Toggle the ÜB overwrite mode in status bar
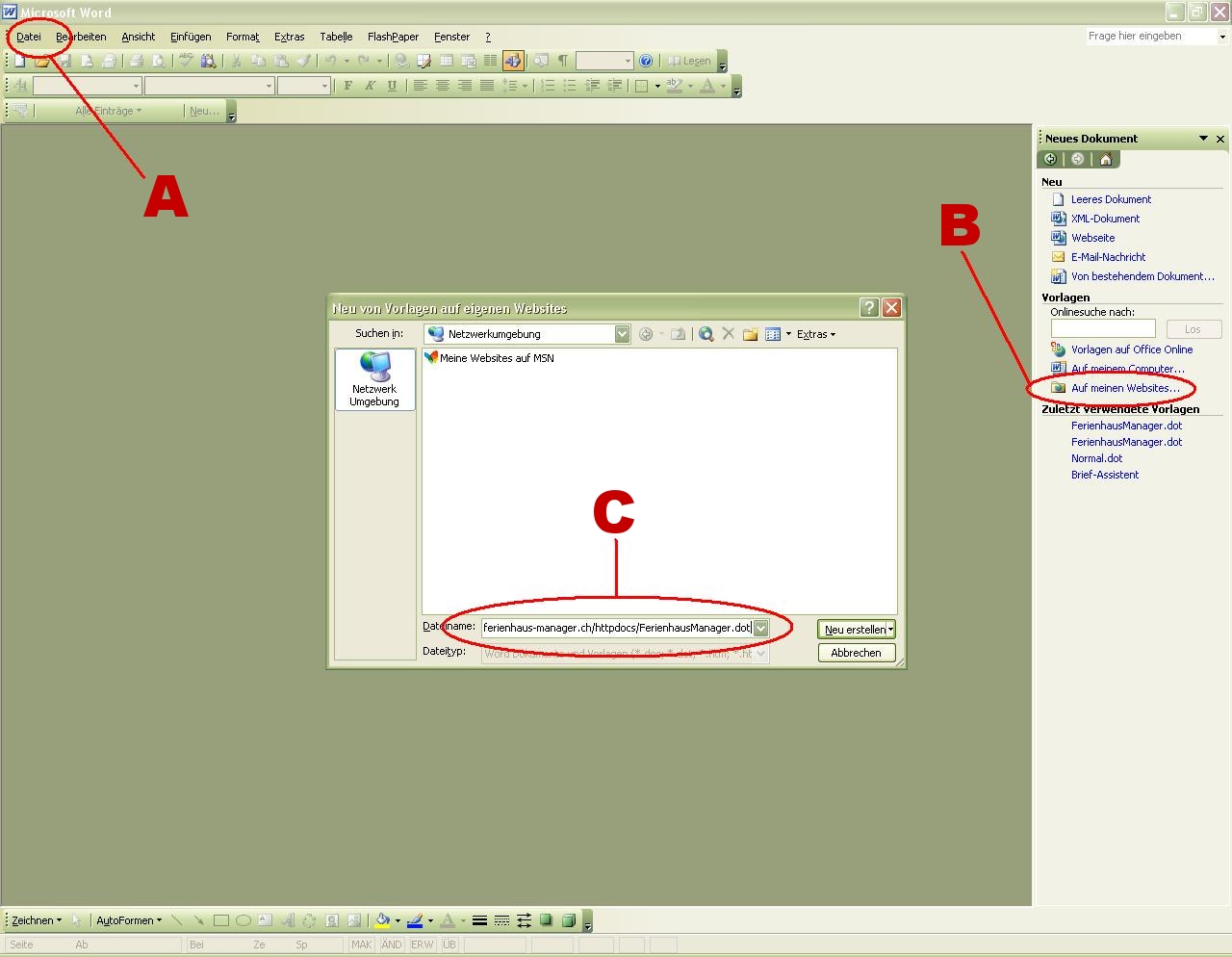 tap(449, 944)
